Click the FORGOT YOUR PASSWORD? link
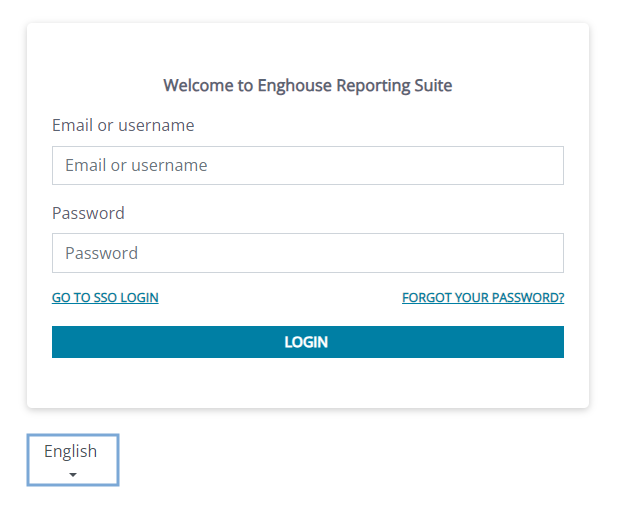Image resolution: width=619 pixels, height=509 pixels. coord(482,298)
